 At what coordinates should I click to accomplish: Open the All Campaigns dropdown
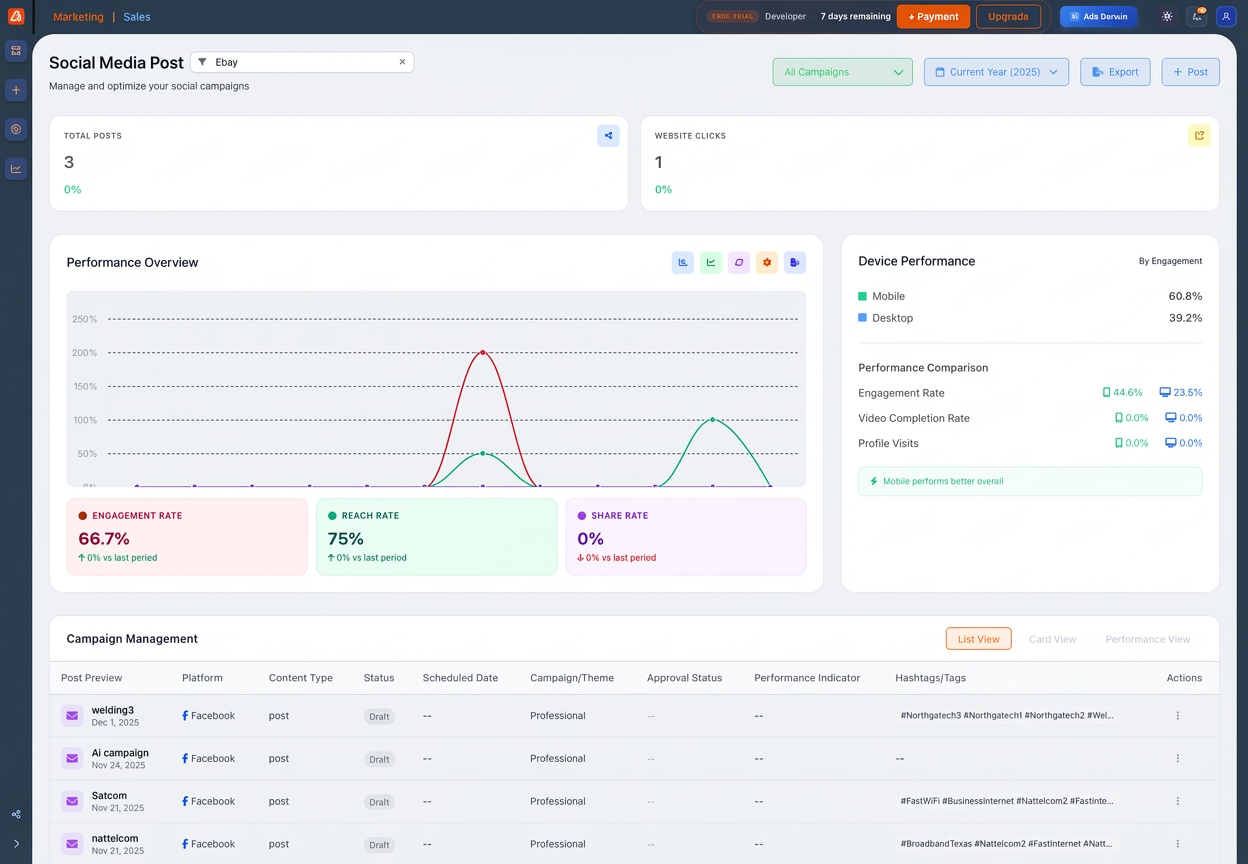[x=842, y=72]
